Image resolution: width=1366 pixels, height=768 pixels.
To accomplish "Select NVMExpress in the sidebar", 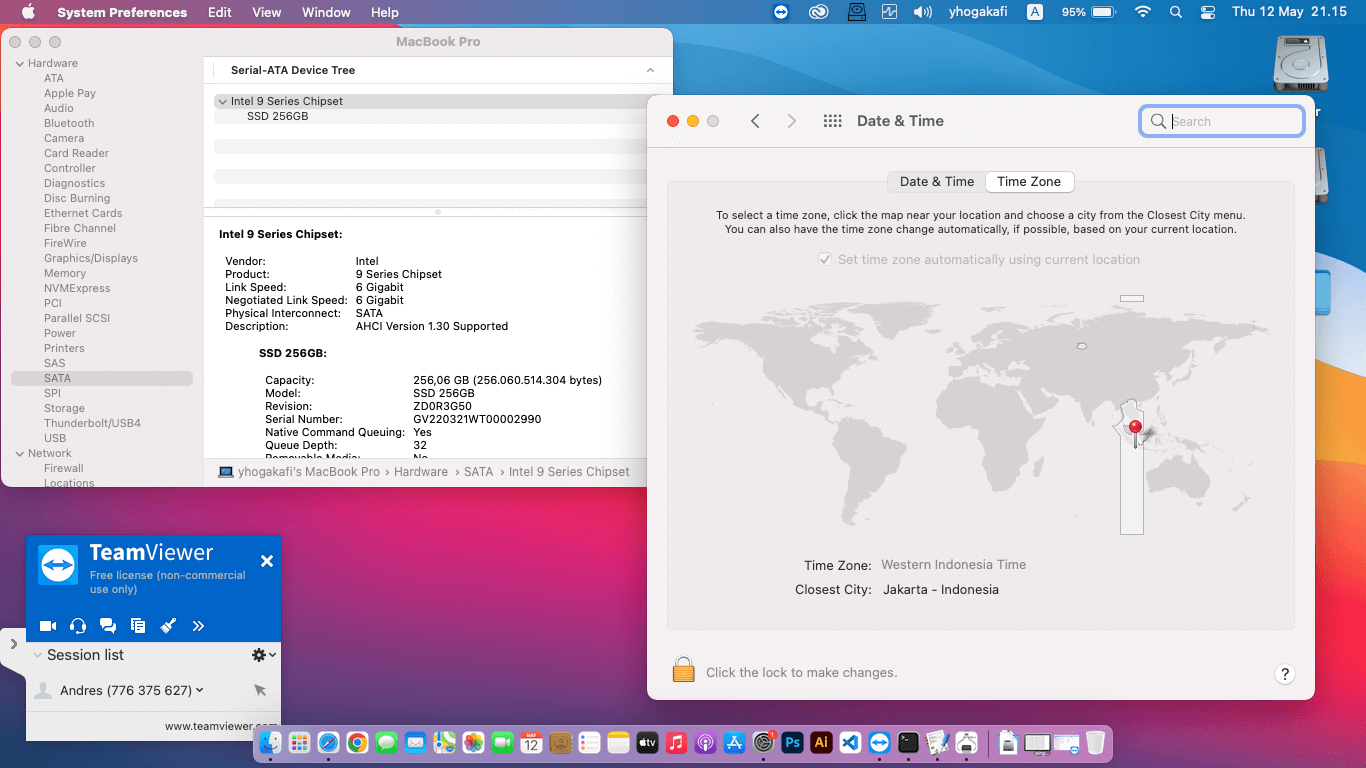I will click(77, 288).
